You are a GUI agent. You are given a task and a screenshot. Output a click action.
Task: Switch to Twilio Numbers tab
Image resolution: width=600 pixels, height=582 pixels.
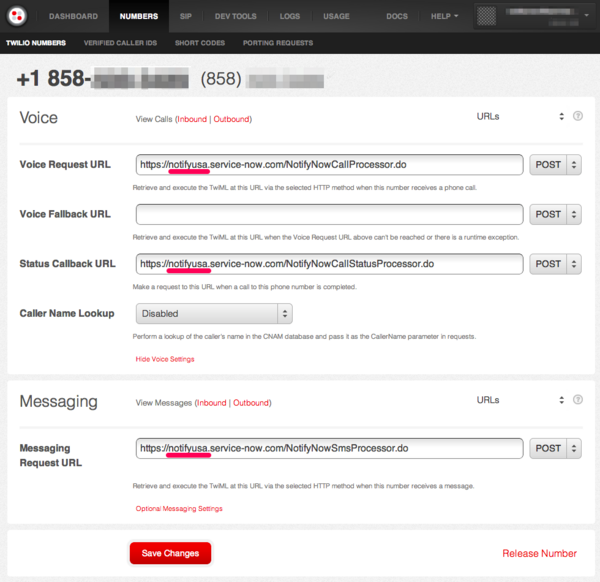[36, 43]
